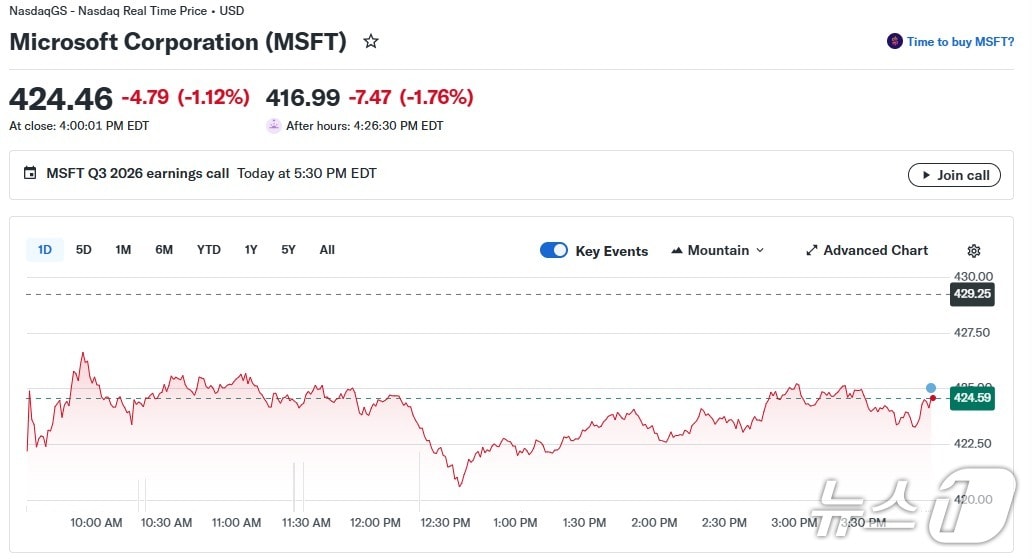Expand the Mountain chart type dropdown

760,250
